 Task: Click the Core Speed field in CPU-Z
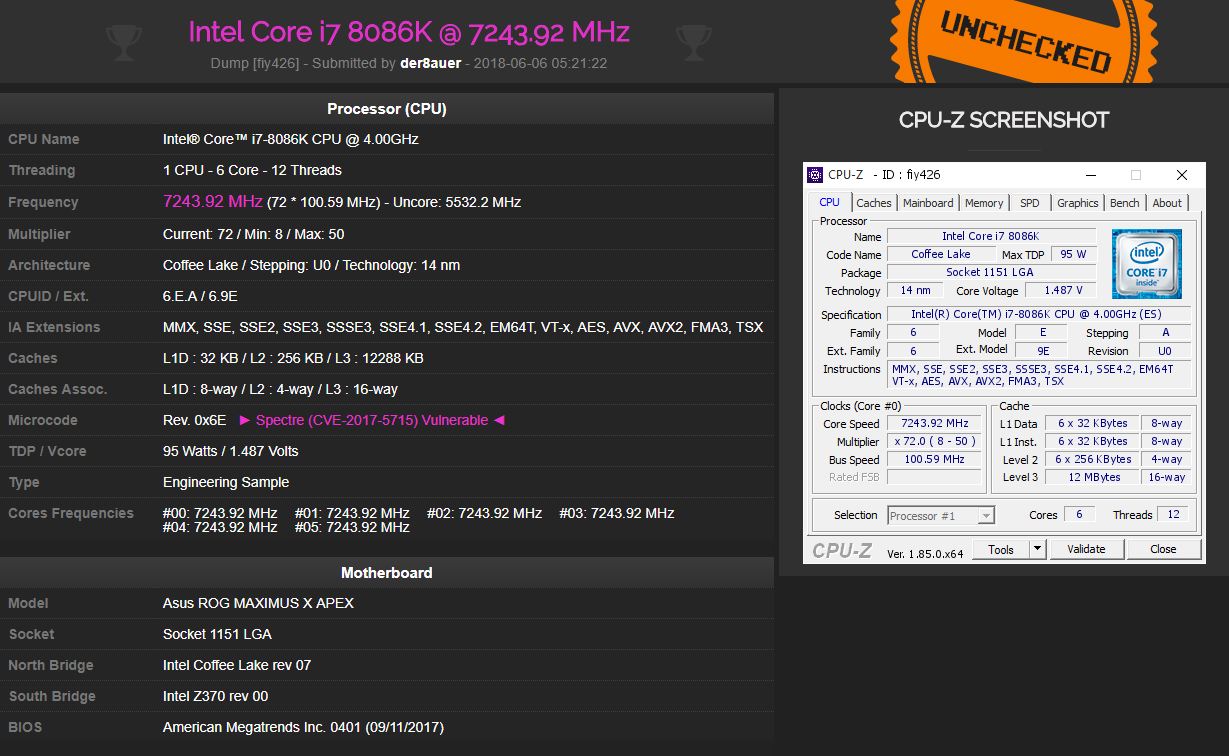934,424
